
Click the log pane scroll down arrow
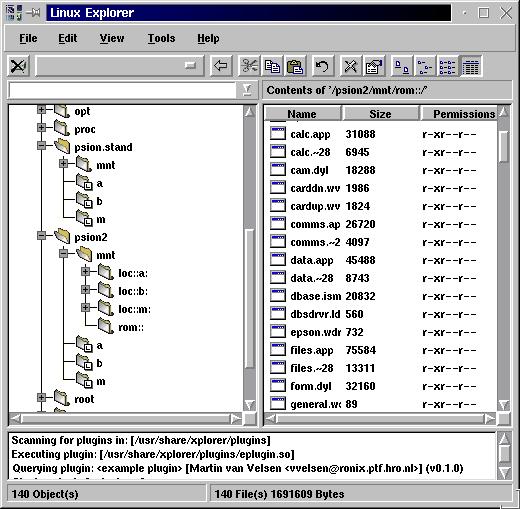point(504,472)
